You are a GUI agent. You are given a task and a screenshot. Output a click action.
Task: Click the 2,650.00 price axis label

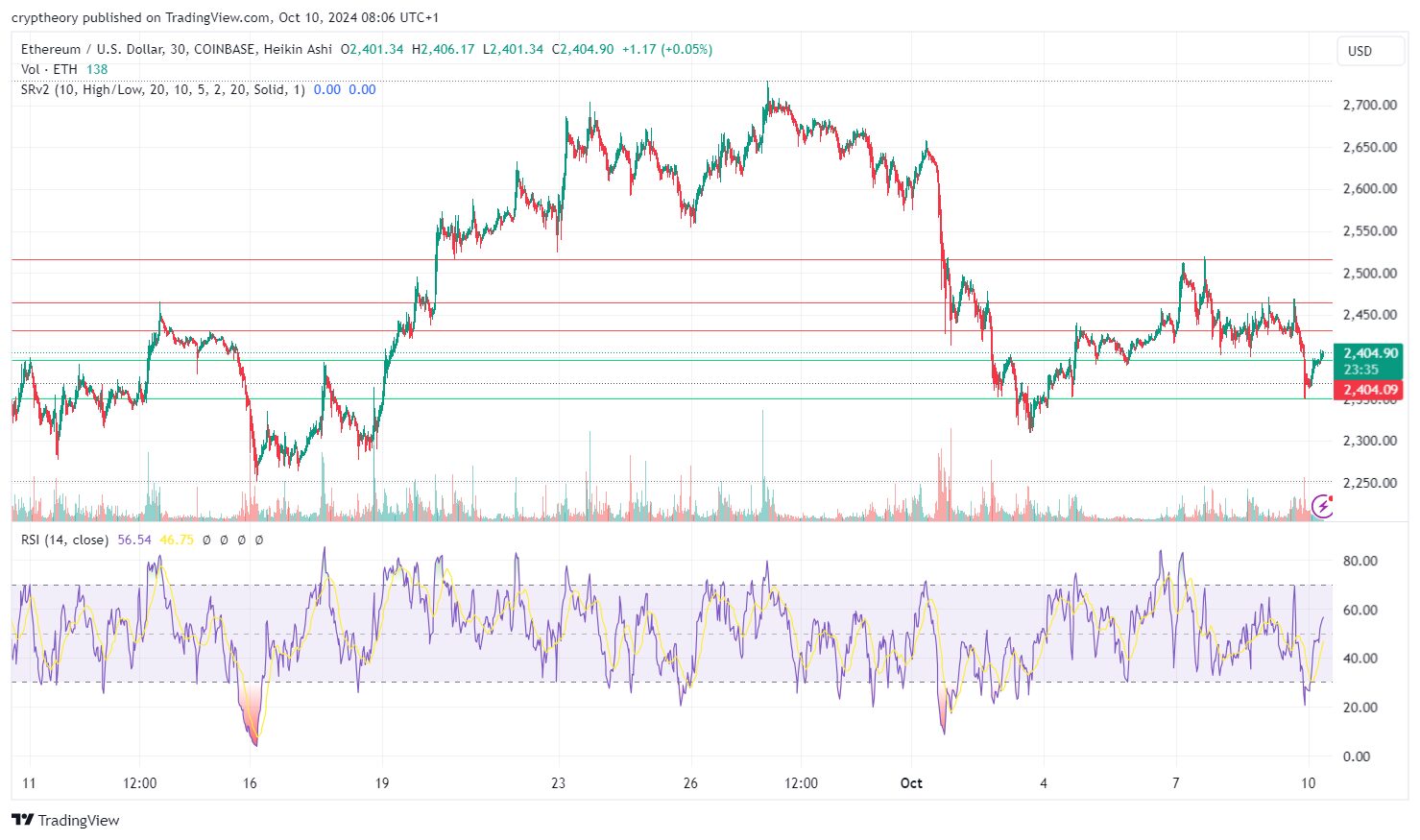pos(1369,147)
